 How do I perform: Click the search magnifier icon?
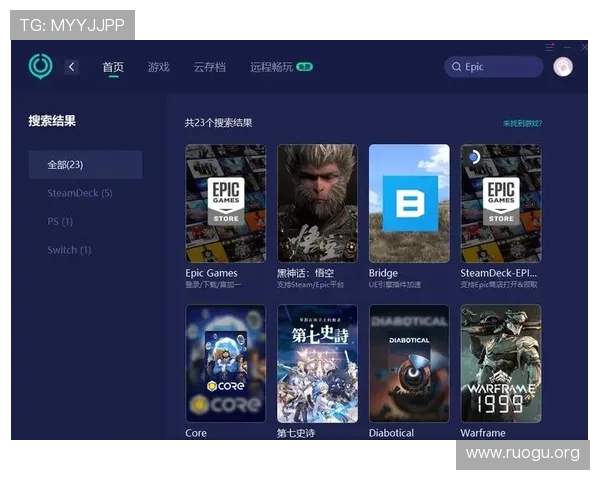(457, 67)
